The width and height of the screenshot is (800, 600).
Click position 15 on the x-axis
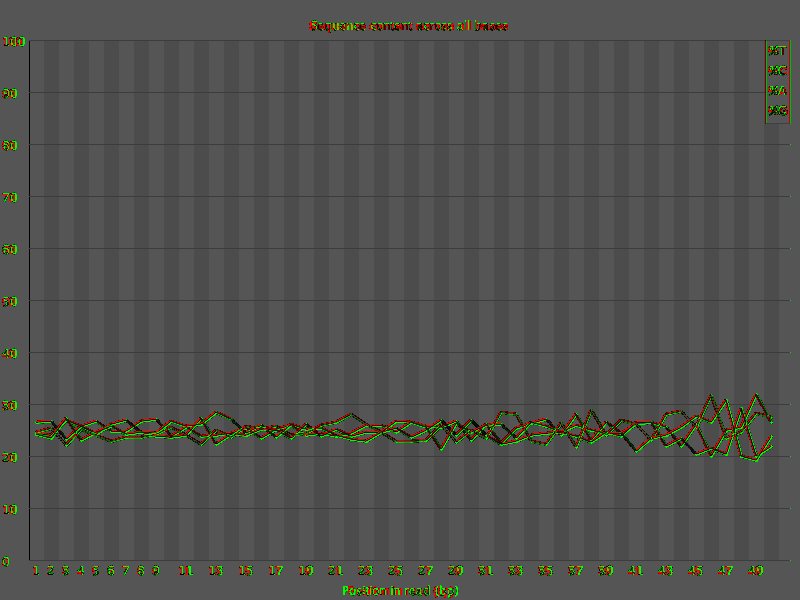pos(246,571)
